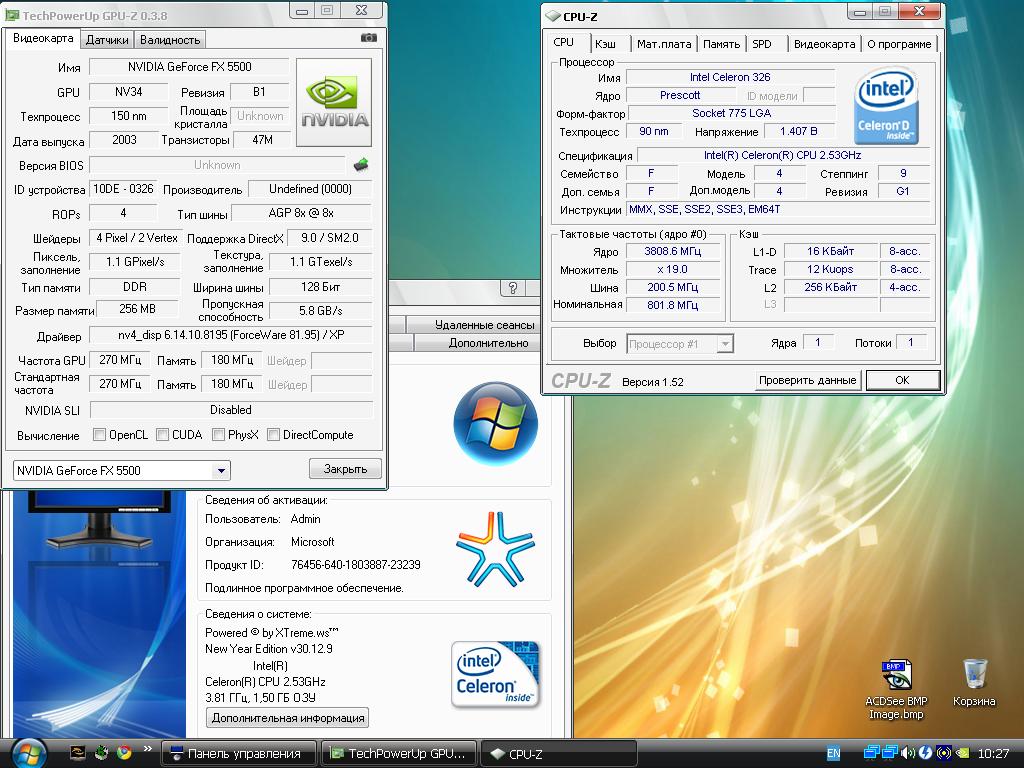The image size is (1024, 768).
Task: Click the NVIDIA logo in GPU-Z
Action: 334,103
